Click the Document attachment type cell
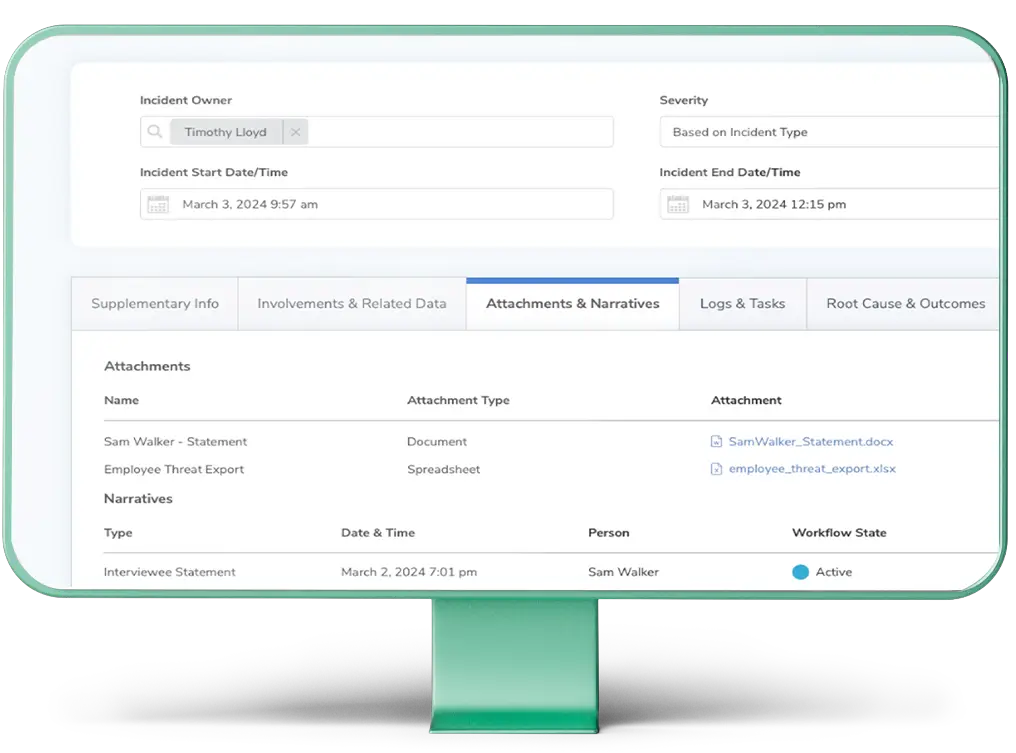The width and height of the screenshot is (1016, 753). point(437,441)
